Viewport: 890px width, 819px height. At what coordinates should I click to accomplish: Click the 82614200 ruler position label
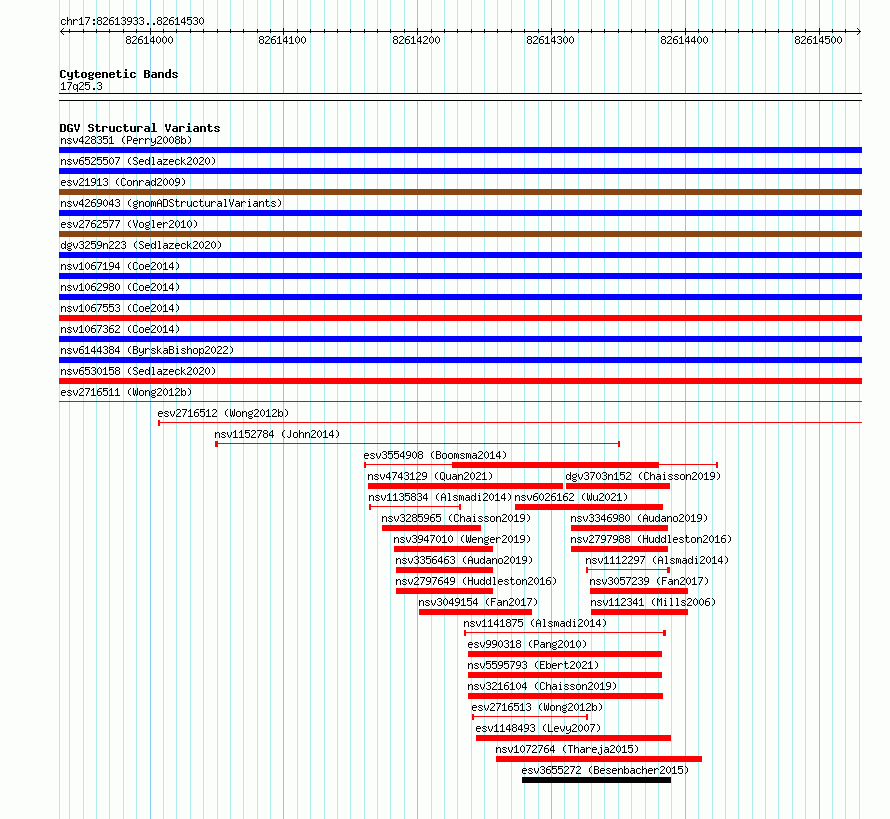(x=416, y=40)
